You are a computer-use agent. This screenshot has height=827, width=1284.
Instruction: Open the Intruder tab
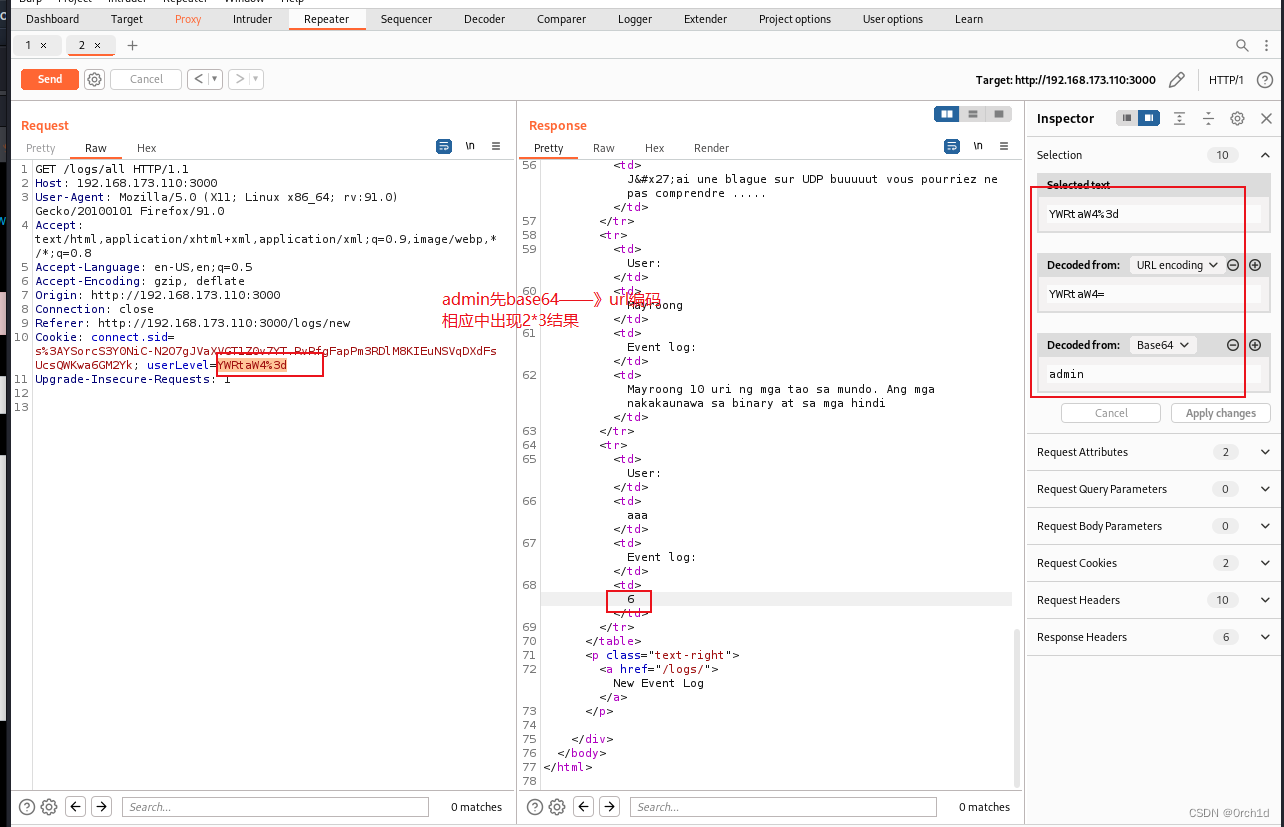coord(252,19)
